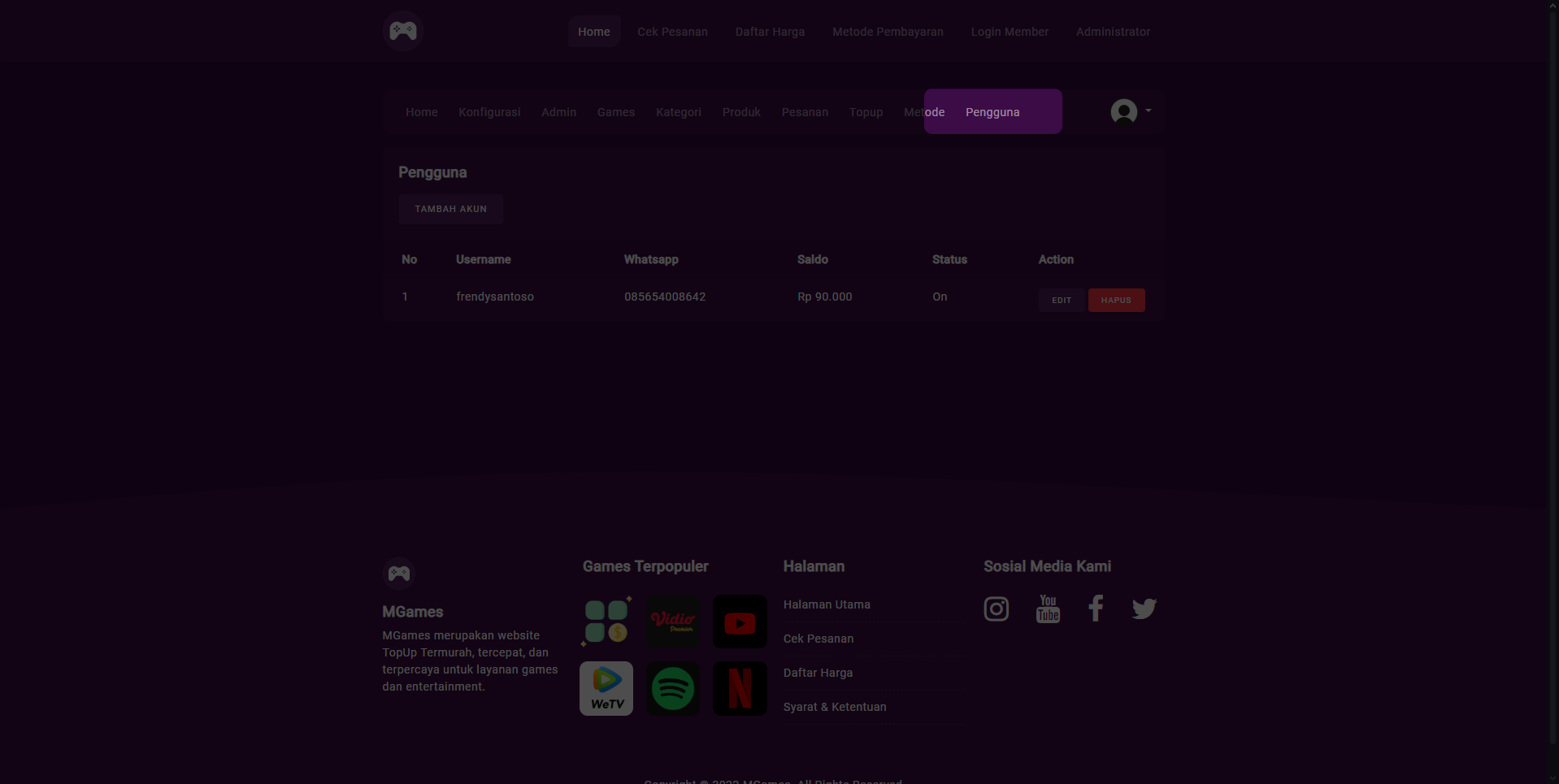Open Administrator page

pyautogui.click(x=1113, y=32)
